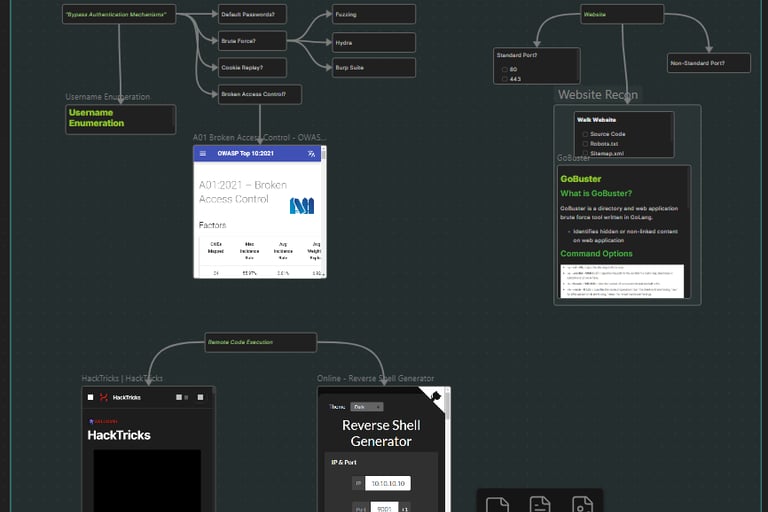The image size is (768, 512).
Task: Click the Port field showing 9001
Action: point(384,508)
